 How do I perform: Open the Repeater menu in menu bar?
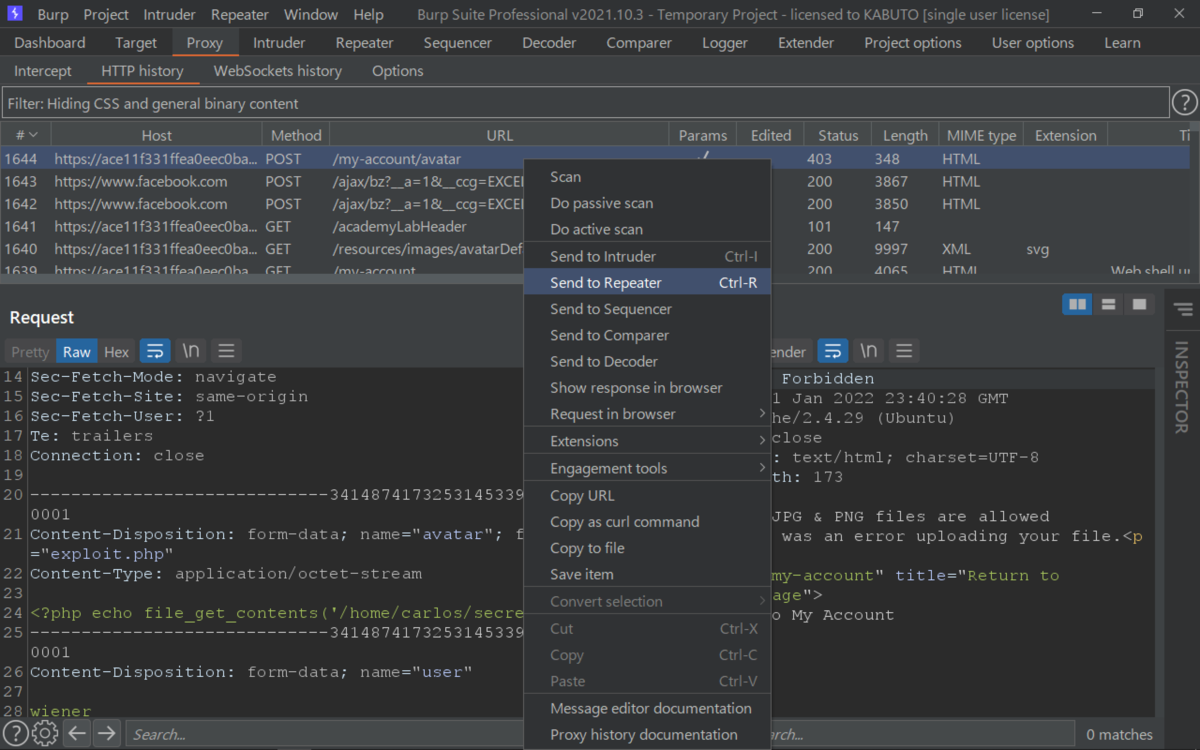click(240, 14)
